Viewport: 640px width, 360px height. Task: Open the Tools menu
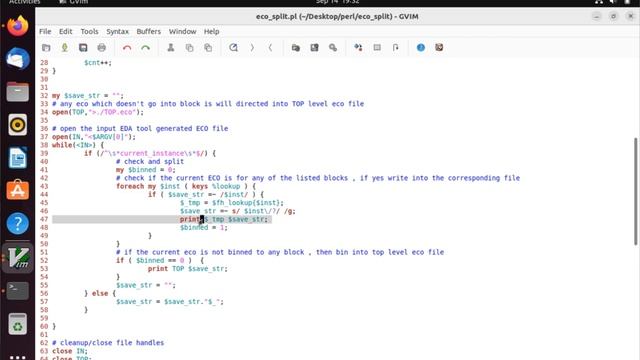(89, 31)
